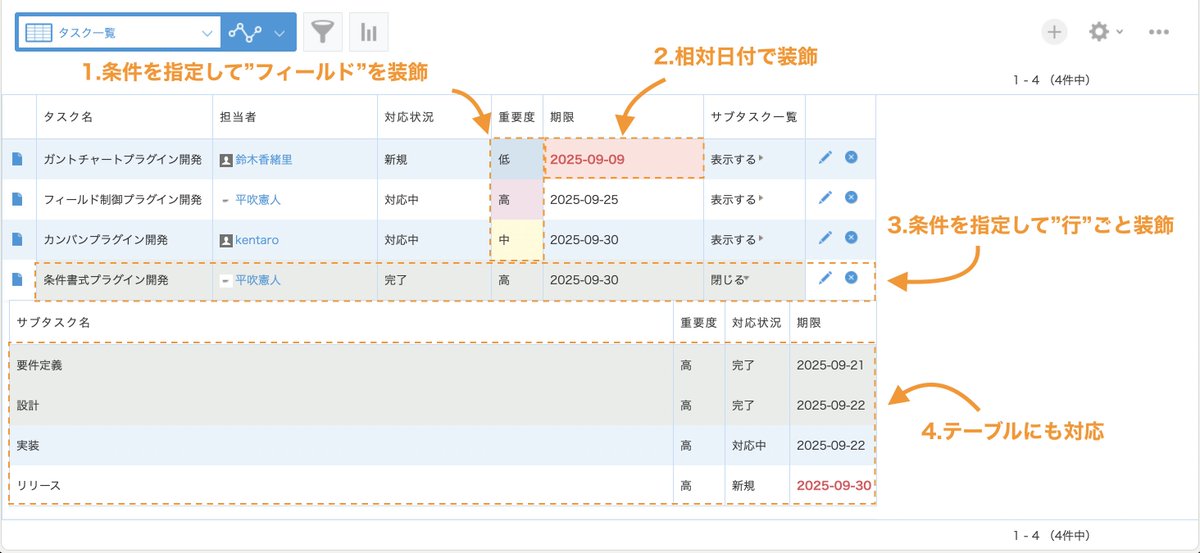
Task: Select subtask row リリース
Action: coord(443,485)
